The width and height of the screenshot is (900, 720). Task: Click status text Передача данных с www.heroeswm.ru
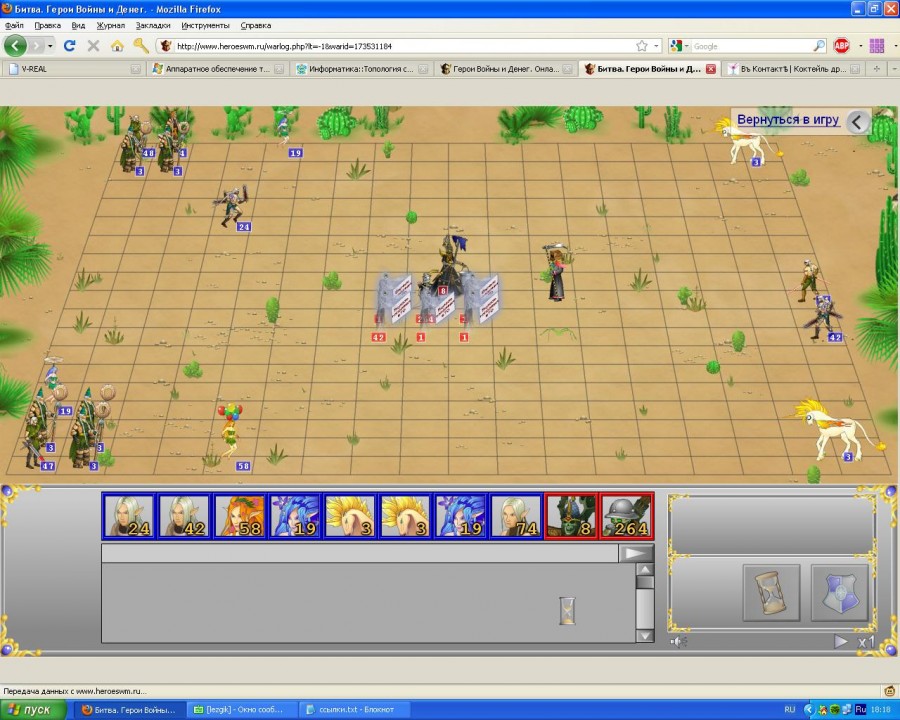pyautogui.click(x=75, y=691)
